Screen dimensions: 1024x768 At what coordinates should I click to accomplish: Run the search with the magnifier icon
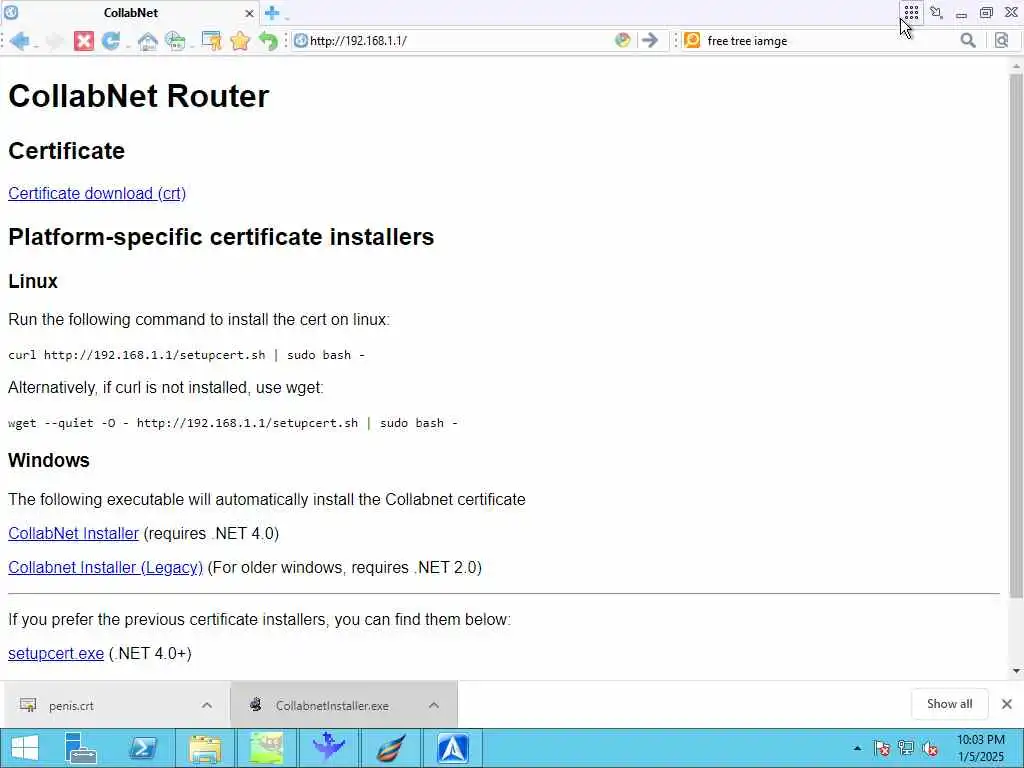(x=968, y=40)
